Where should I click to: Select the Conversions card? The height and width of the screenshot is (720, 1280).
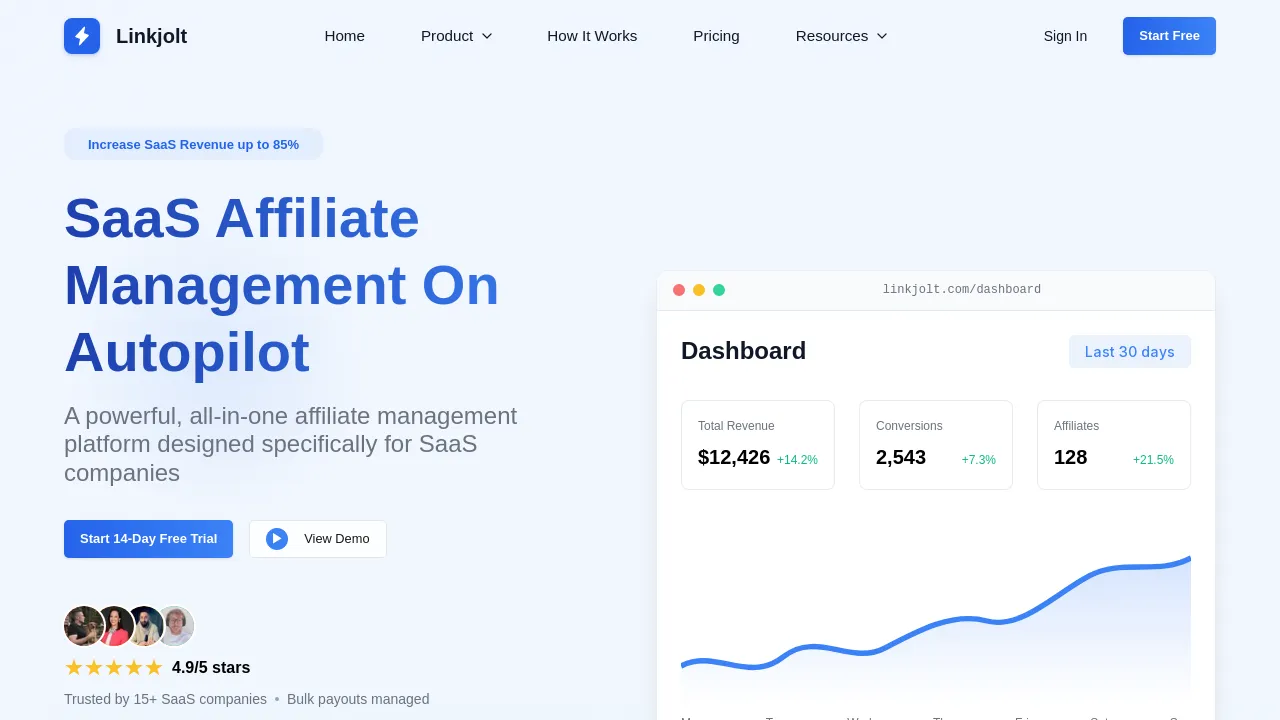click(x=936, y=445)
